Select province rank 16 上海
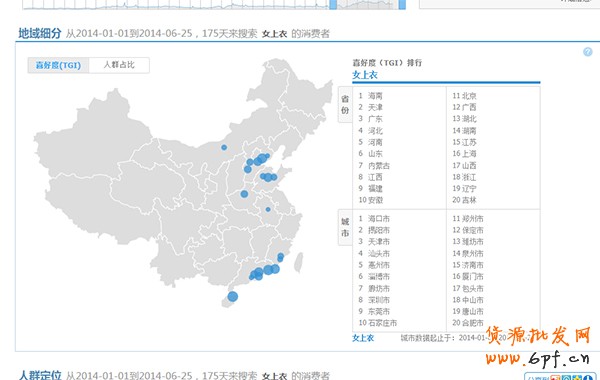Screen dimensions: 600x380 pos(464,153)
